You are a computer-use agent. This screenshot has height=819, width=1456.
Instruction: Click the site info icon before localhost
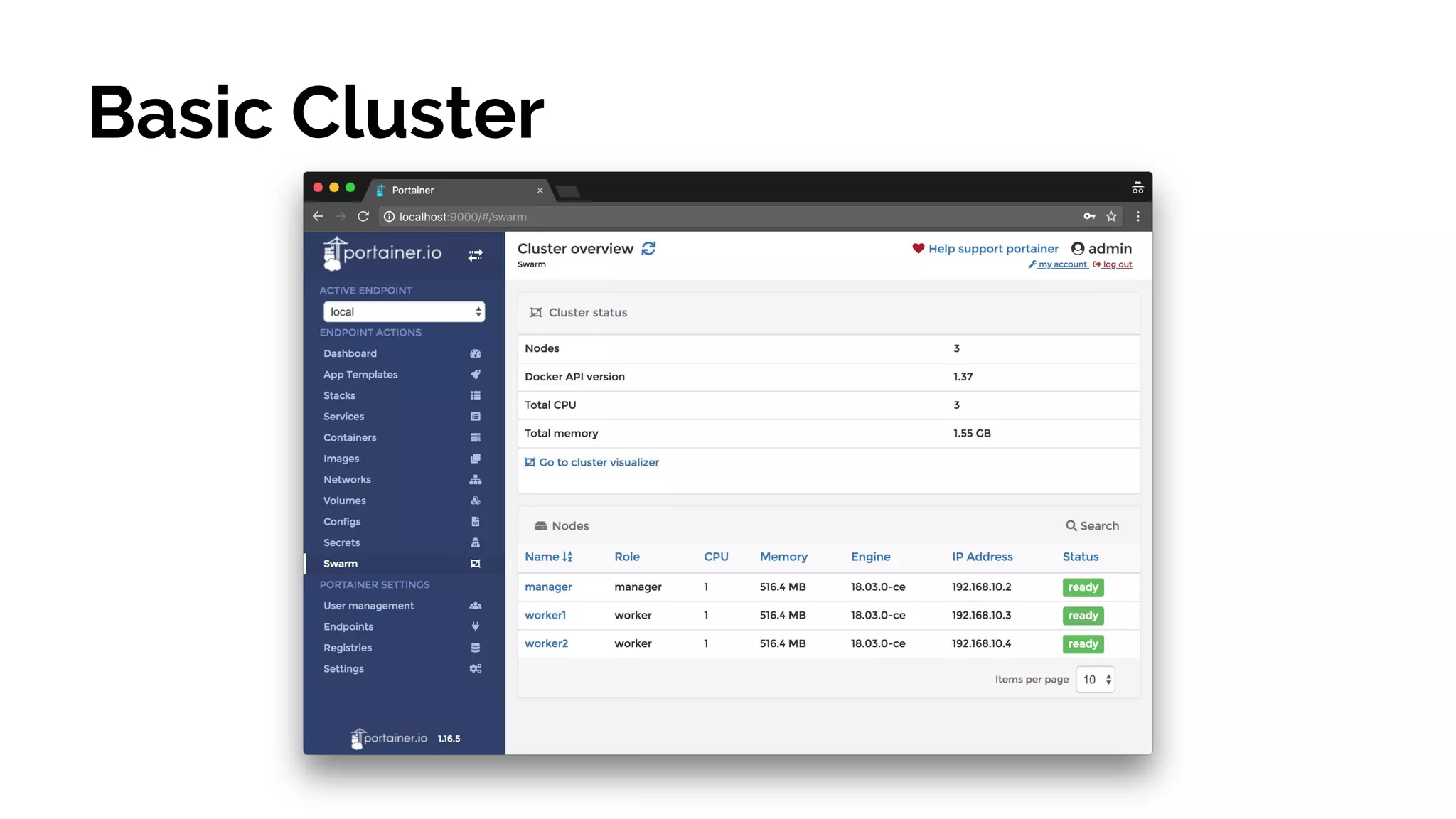click(x=389, y=217)
